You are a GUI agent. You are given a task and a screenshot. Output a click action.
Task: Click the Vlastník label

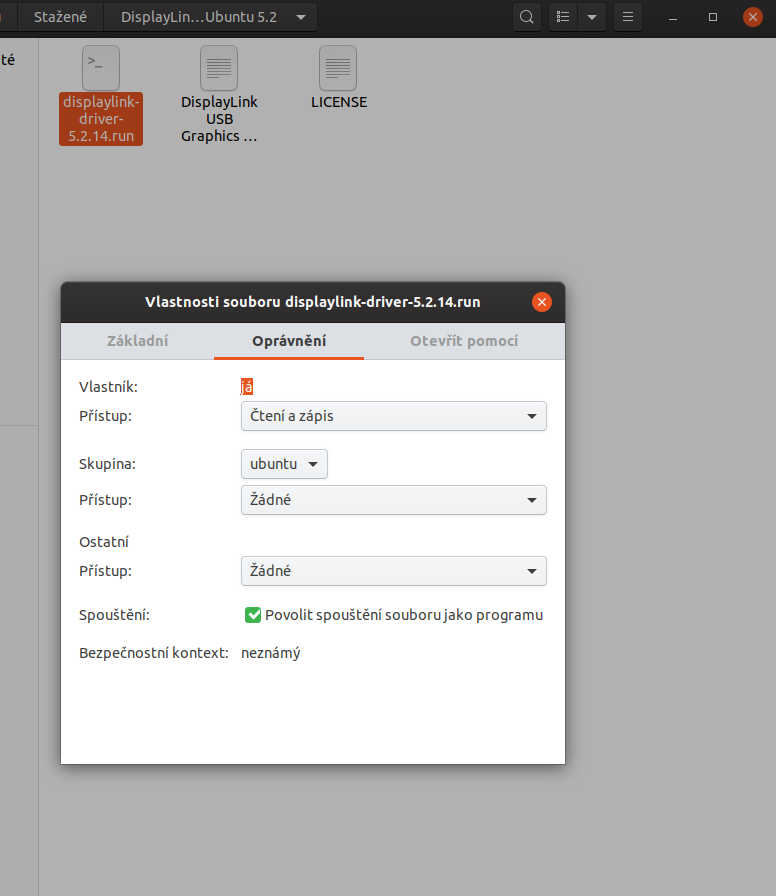pos(109,387)
